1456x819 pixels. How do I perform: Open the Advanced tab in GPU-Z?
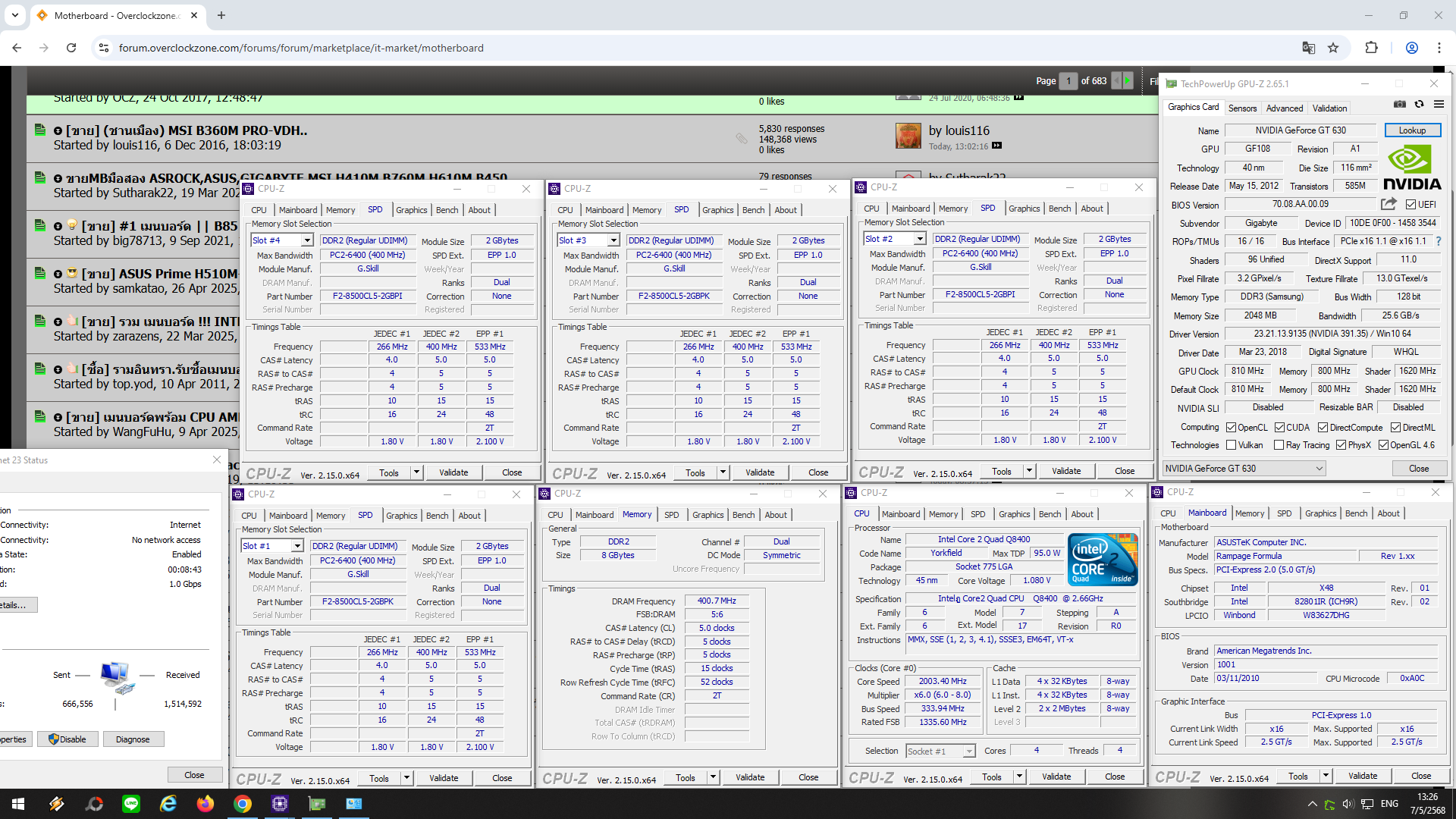coord(1284,108)
